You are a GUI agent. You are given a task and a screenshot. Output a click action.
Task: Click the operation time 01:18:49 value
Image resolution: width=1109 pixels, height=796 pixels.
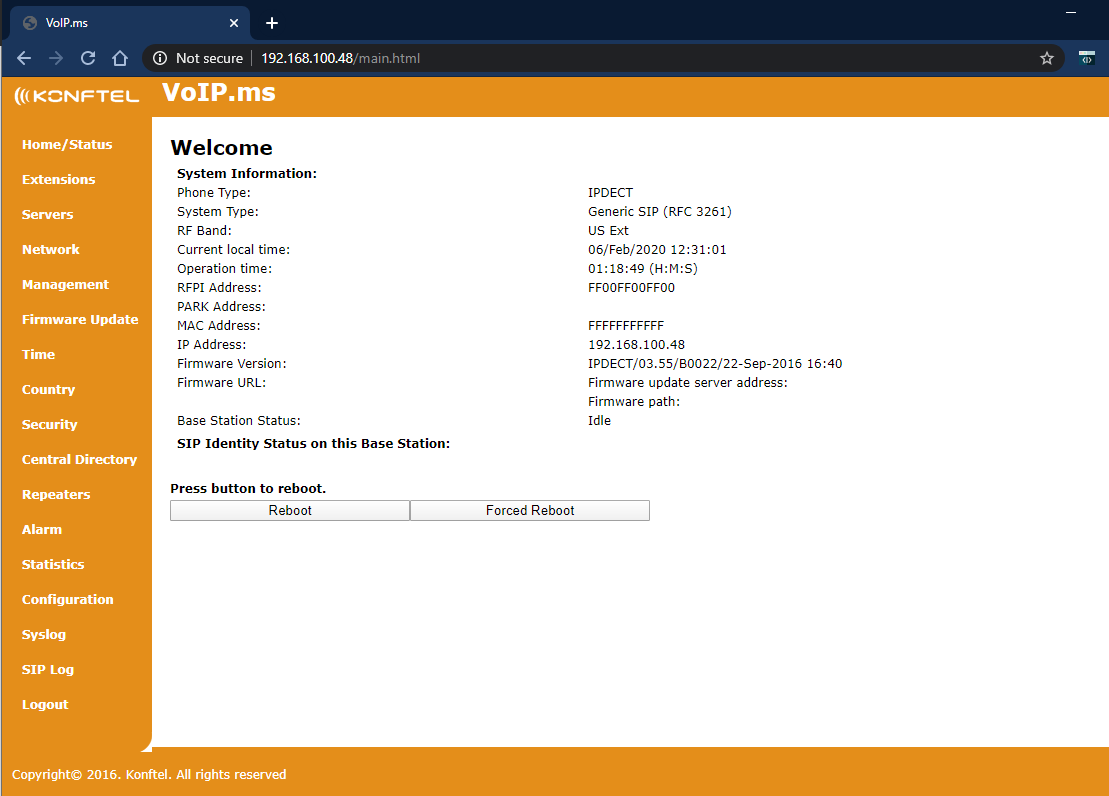click(x=643, y=269)
